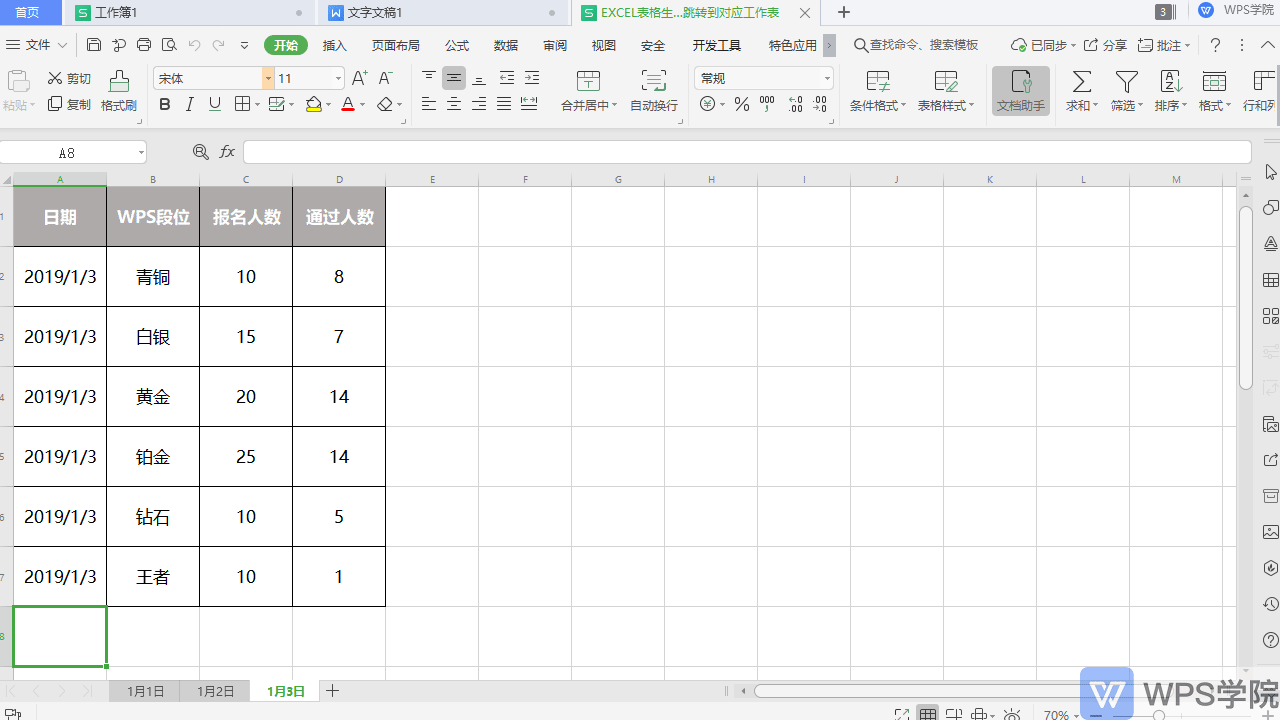Image resolution: width=1280 pixels, height=720 pixels.
Task: Open the font size dropdown
Action: (339, 78)
